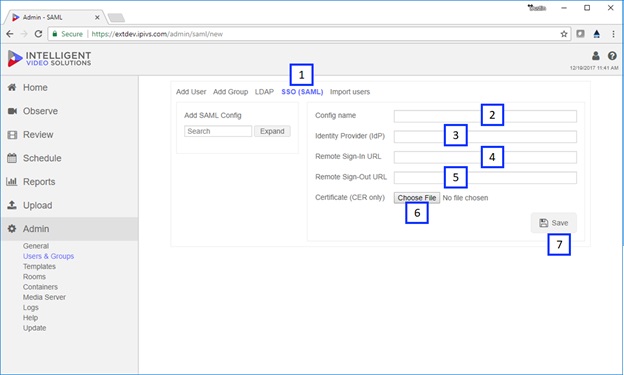Click the Certificate (CER only) label
624x375 pixels.
(350, 197)
